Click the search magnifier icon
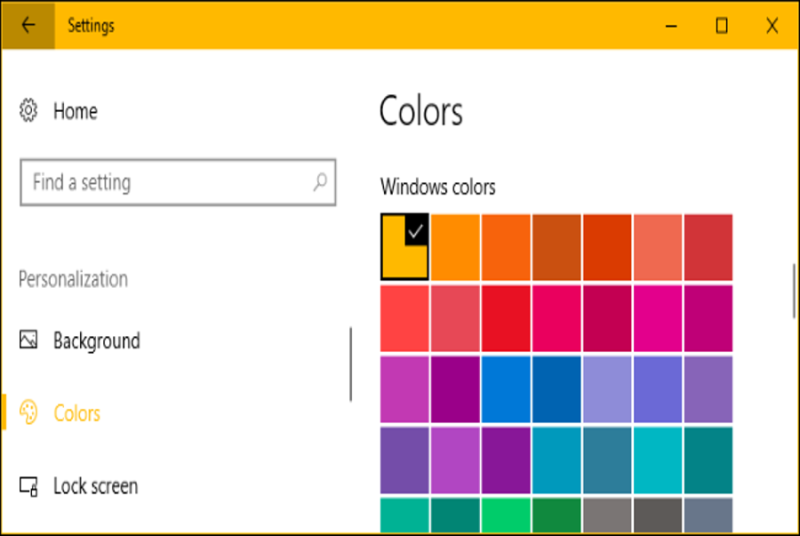This screenshot has height=536, width=800. click(x=320, y=182)
